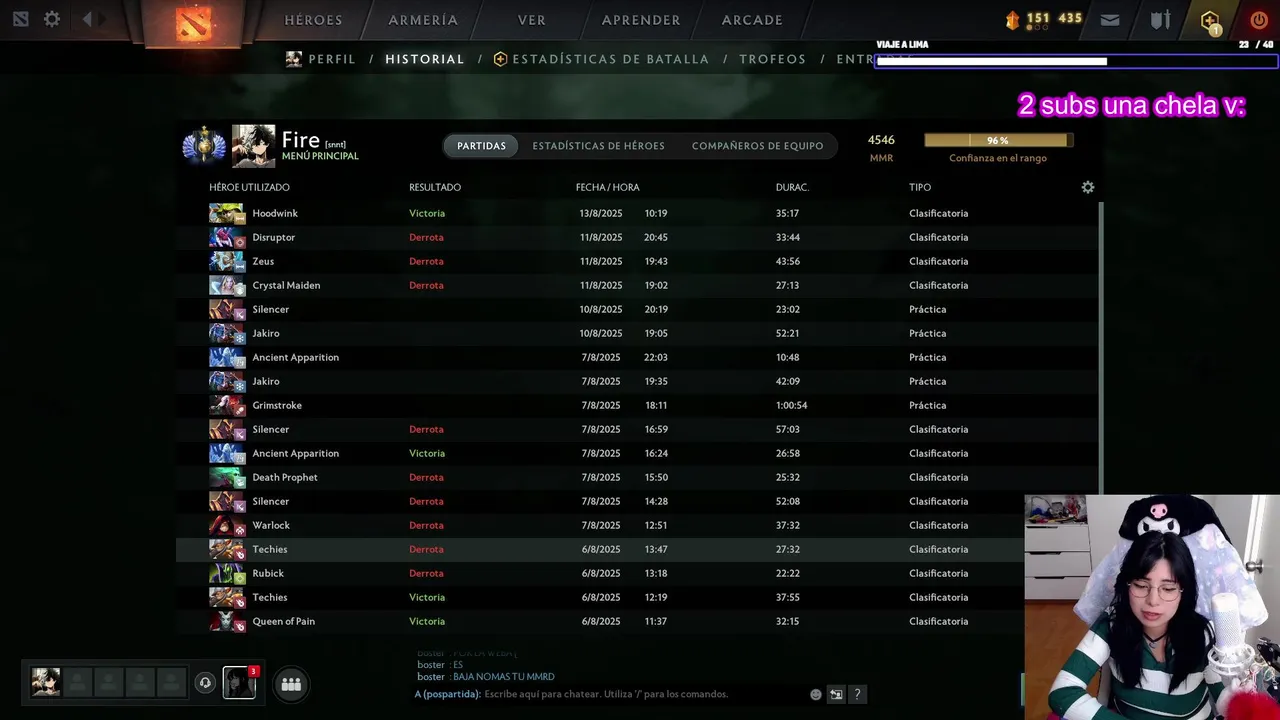Click the rank medal icon beside Fire
This screenshot has height=720, width=1280.
(x=204, y=147)
